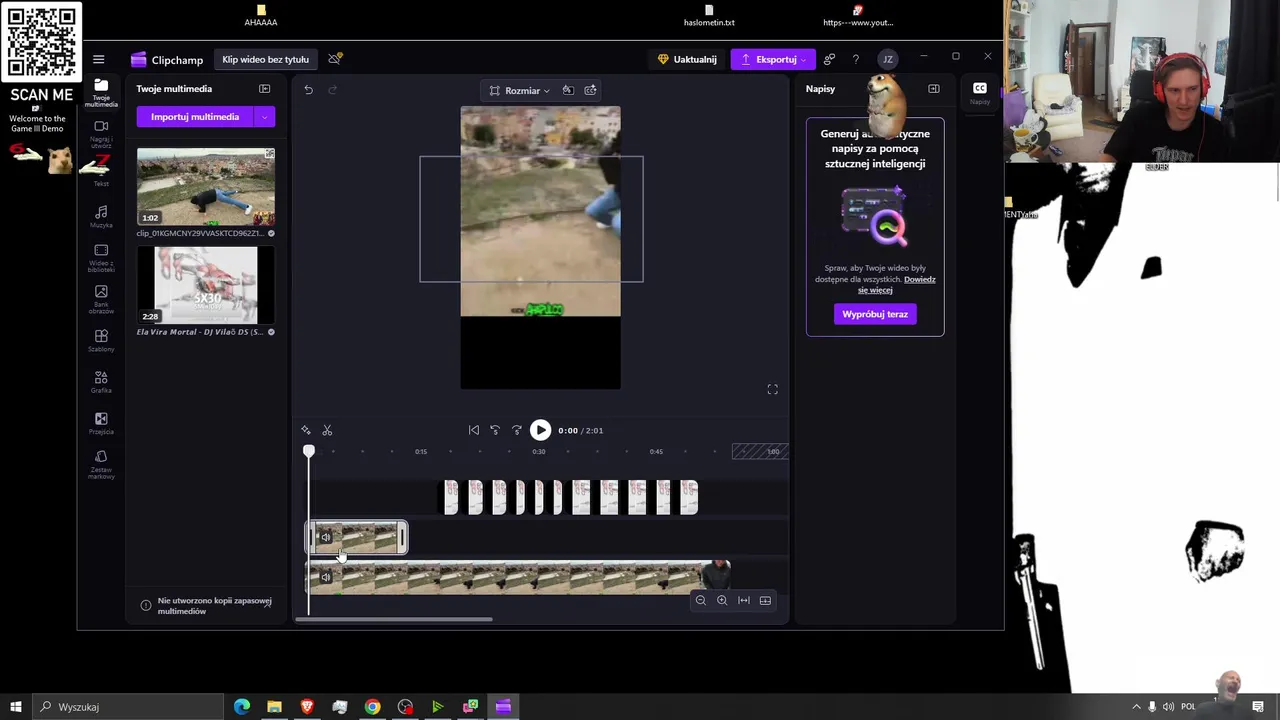This screenshot has height=720, width=1280.
Task: Click the Windows Start button
Action: pos(15,707)
